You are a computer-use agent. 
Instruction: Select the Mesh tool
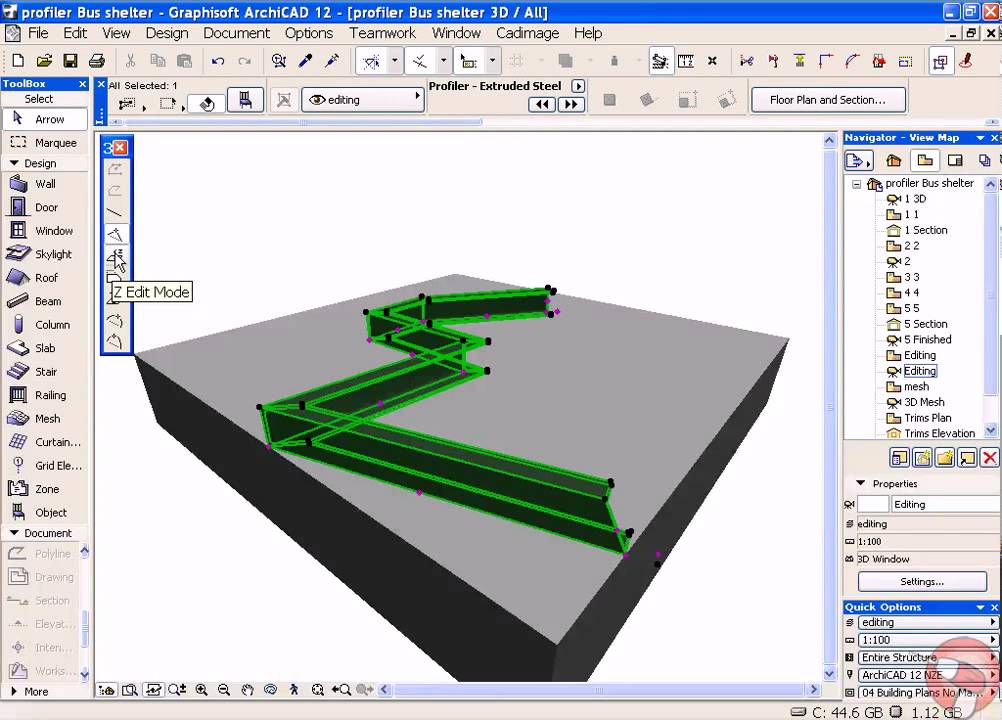click(45, 418)
